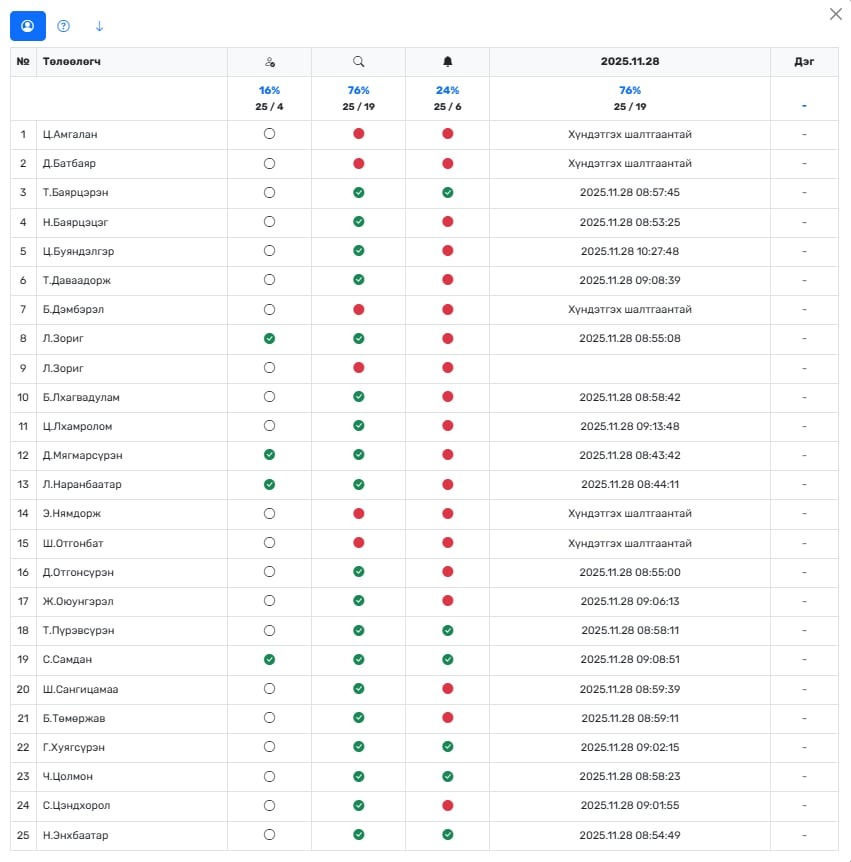Click timestamp 2025.11.28 10:27:48
The width and height of the screenshot is (851, 862).
click(x=629, y=251)
